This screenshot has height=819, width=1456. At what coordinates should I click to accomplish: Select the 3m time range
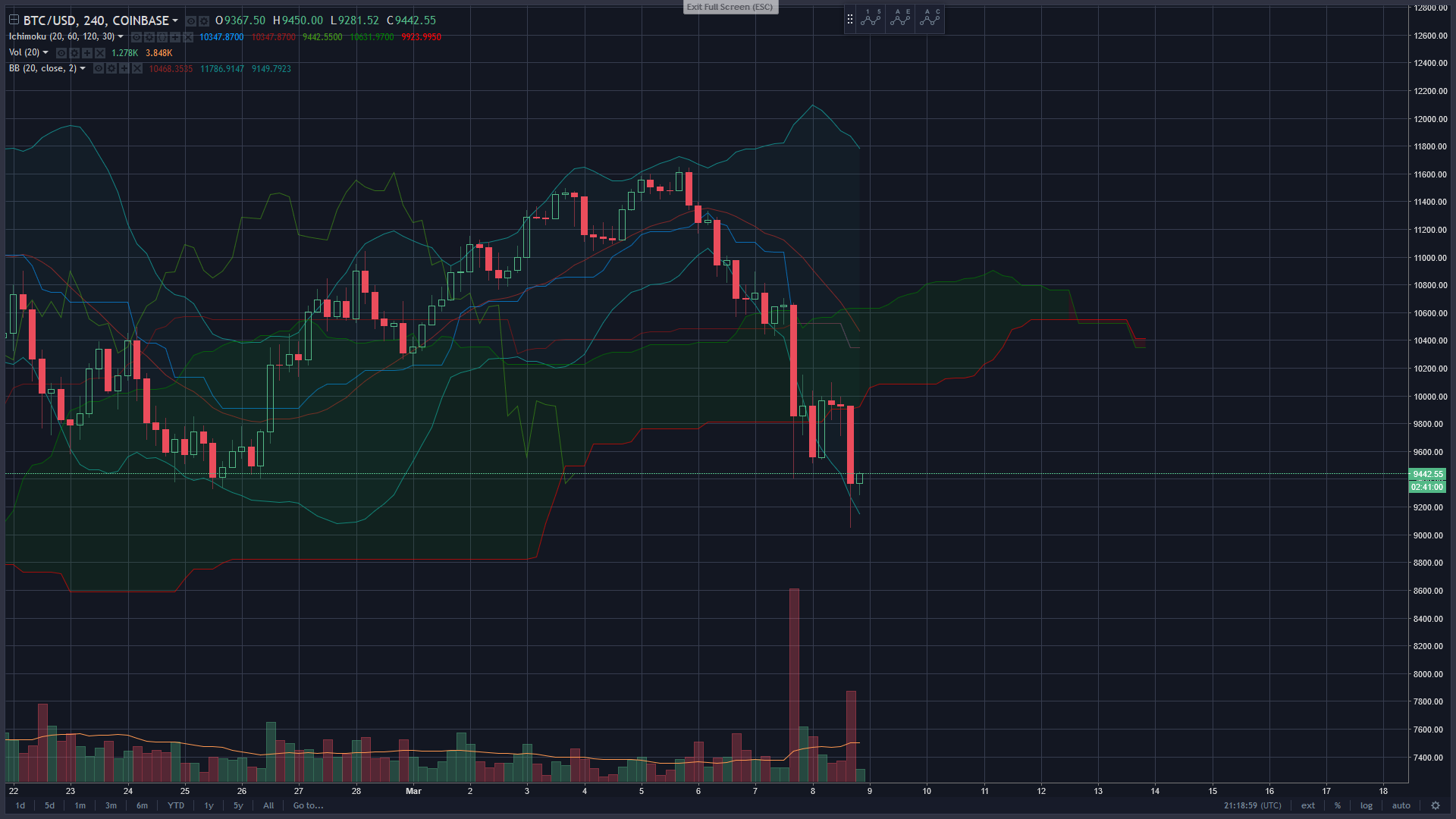click(111, 805)
